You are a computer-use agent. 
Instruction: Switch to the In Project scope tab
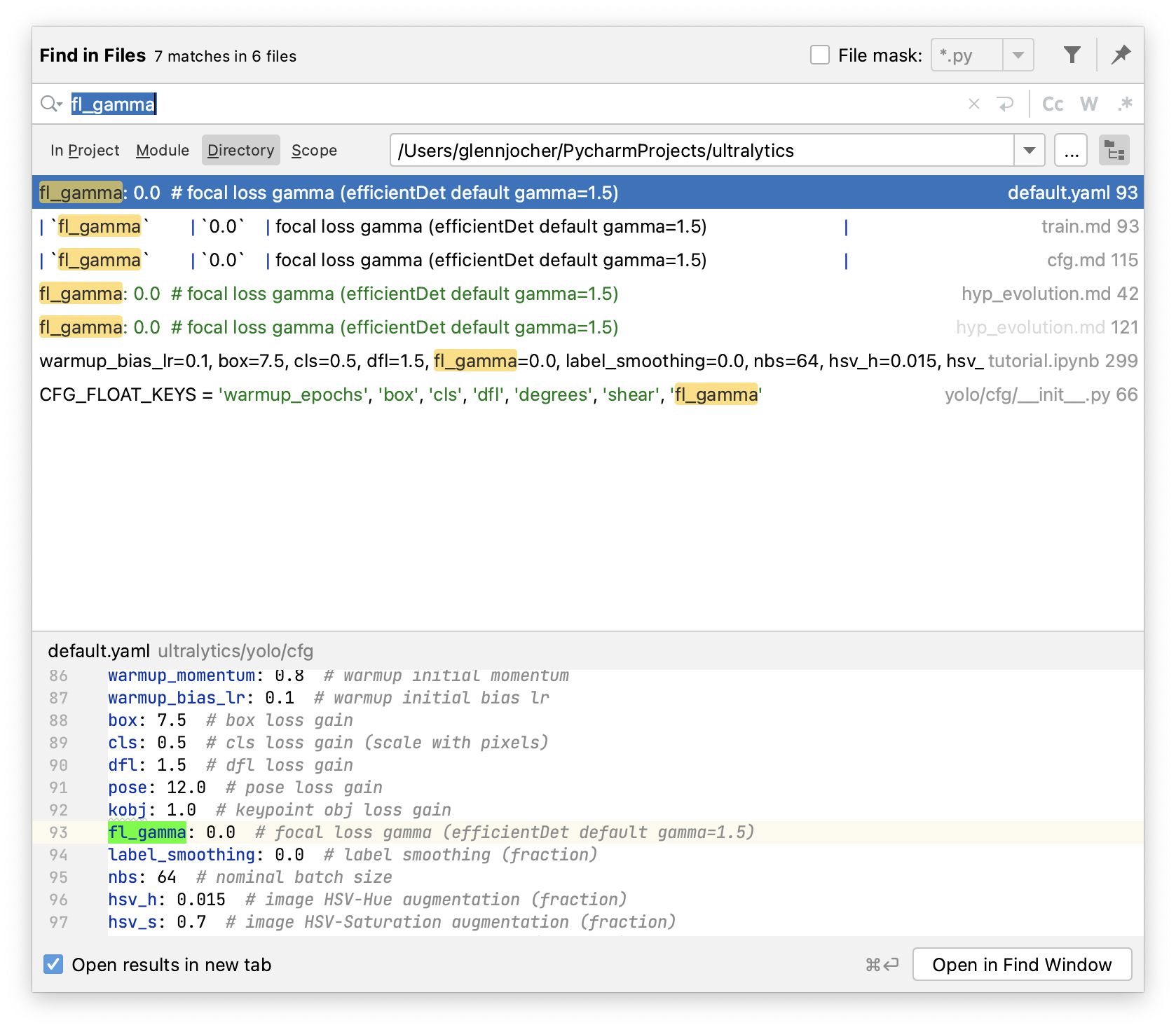click(84, 149)
